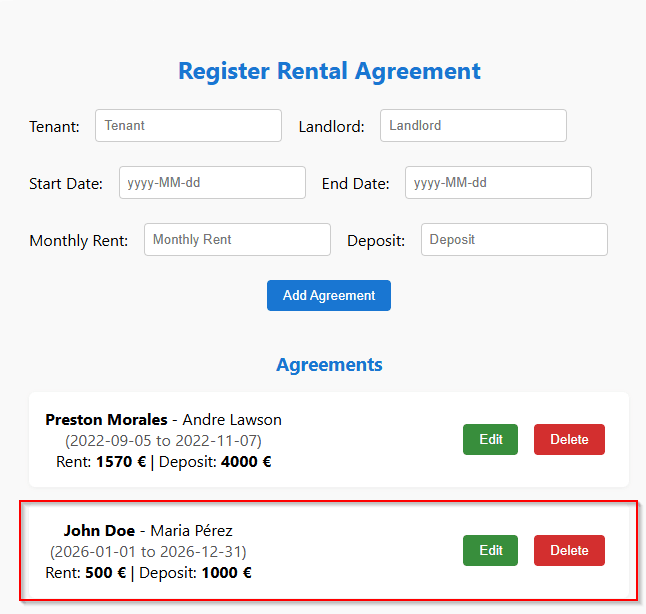The height and width of the screenshot is (614, 646).
Task: Focus the Monthly Rent input field
Action: point(237,240)
